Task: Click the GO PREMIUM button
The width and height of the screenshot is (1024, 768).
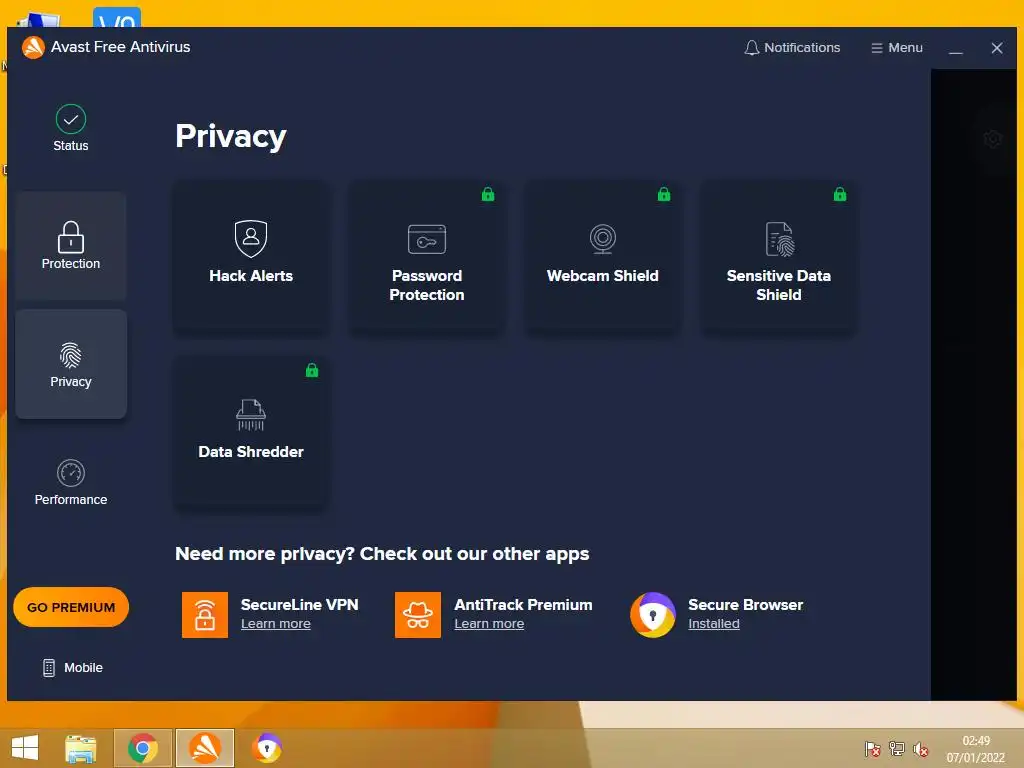Action: click(x=71, y=607)
